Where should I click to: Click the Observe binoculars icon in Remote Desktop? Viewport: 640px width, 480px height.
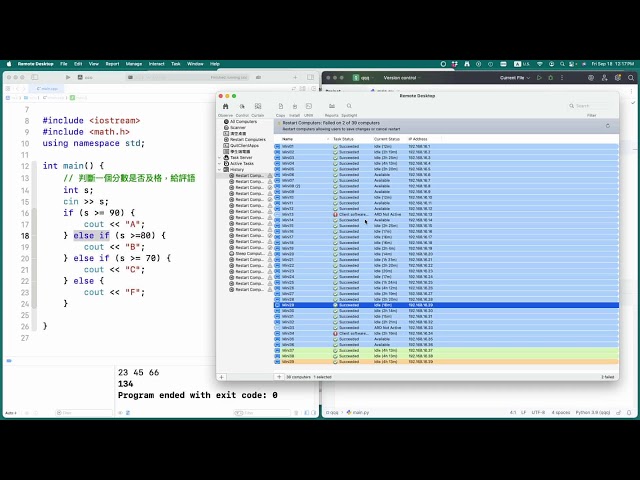225,107
